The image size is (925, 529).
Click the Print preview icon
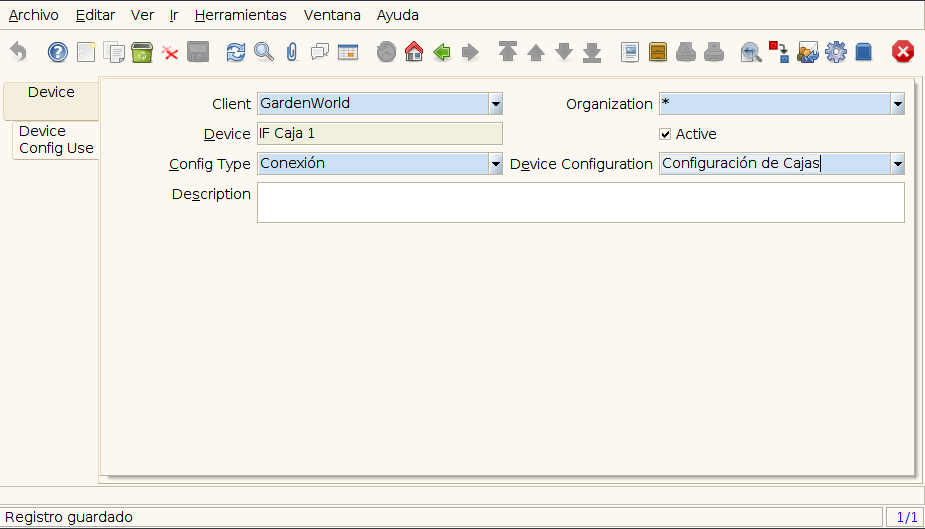tap(685, 52)
